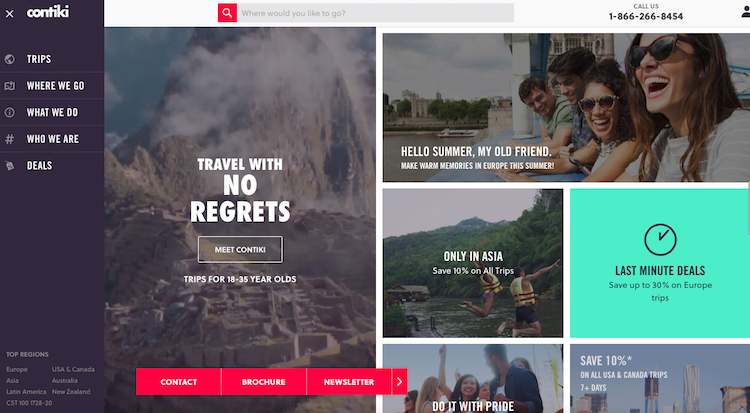Click the tag icon beside Deals
The image size is (750, 413).
(10, 166)
